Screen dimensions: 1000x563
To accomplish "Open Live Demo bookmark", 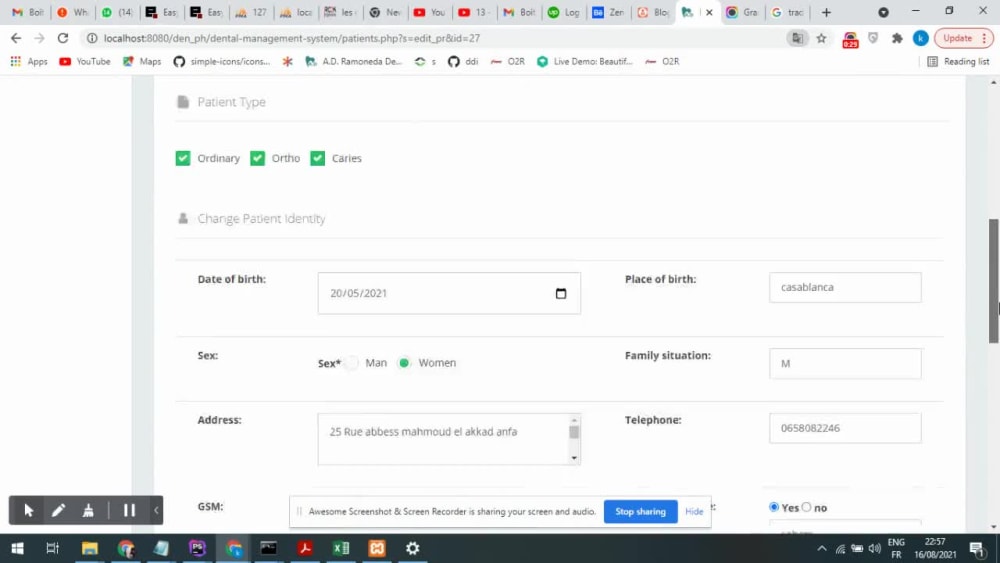I will coord(585,61).
